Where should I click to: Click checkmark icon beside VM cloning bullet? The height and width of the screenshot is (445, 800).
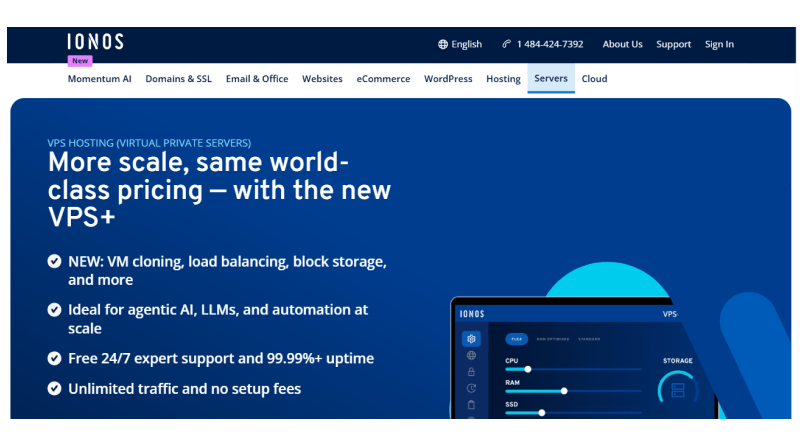click(55, 261)
